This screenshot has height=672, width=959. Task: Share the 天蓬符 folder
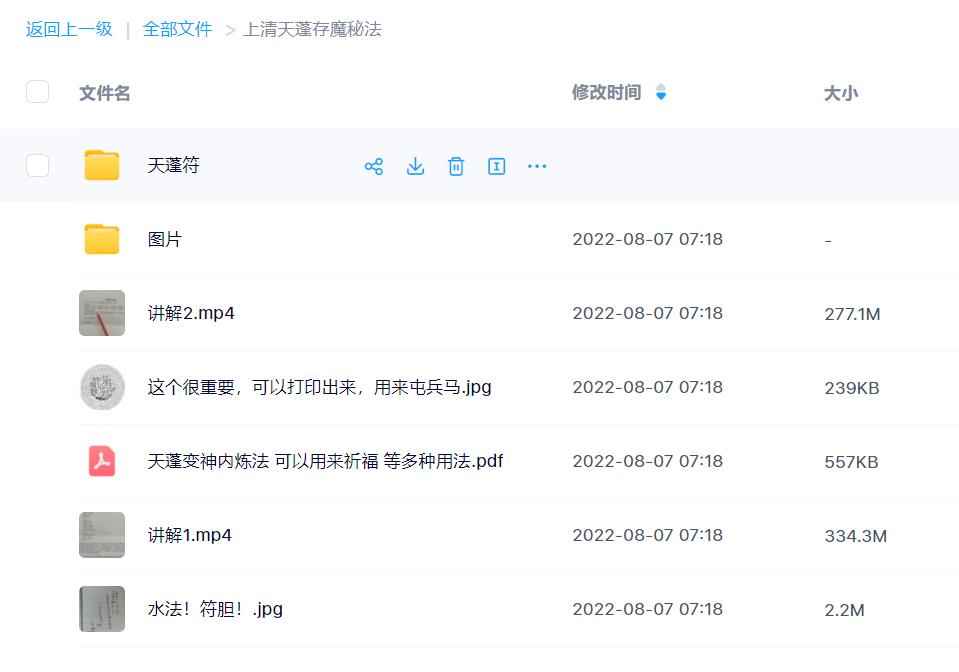(374, 166)
